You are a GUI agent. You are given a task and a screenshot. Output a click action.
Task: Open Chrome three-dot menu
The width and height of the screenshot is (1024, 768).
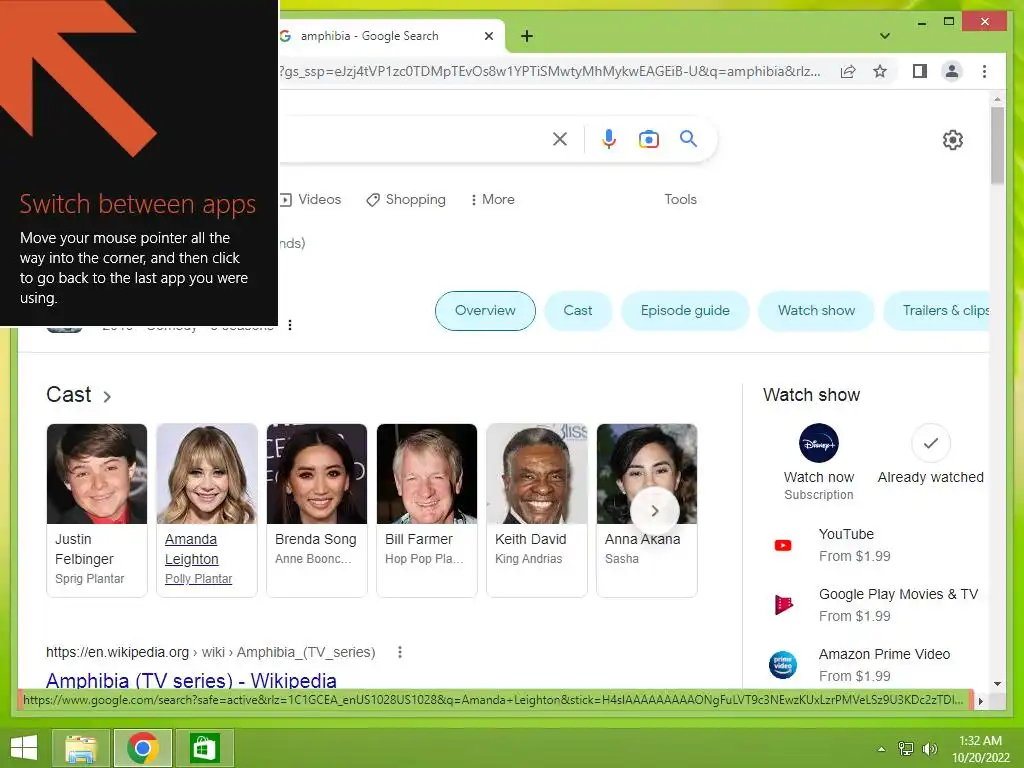tap(984, 71)
